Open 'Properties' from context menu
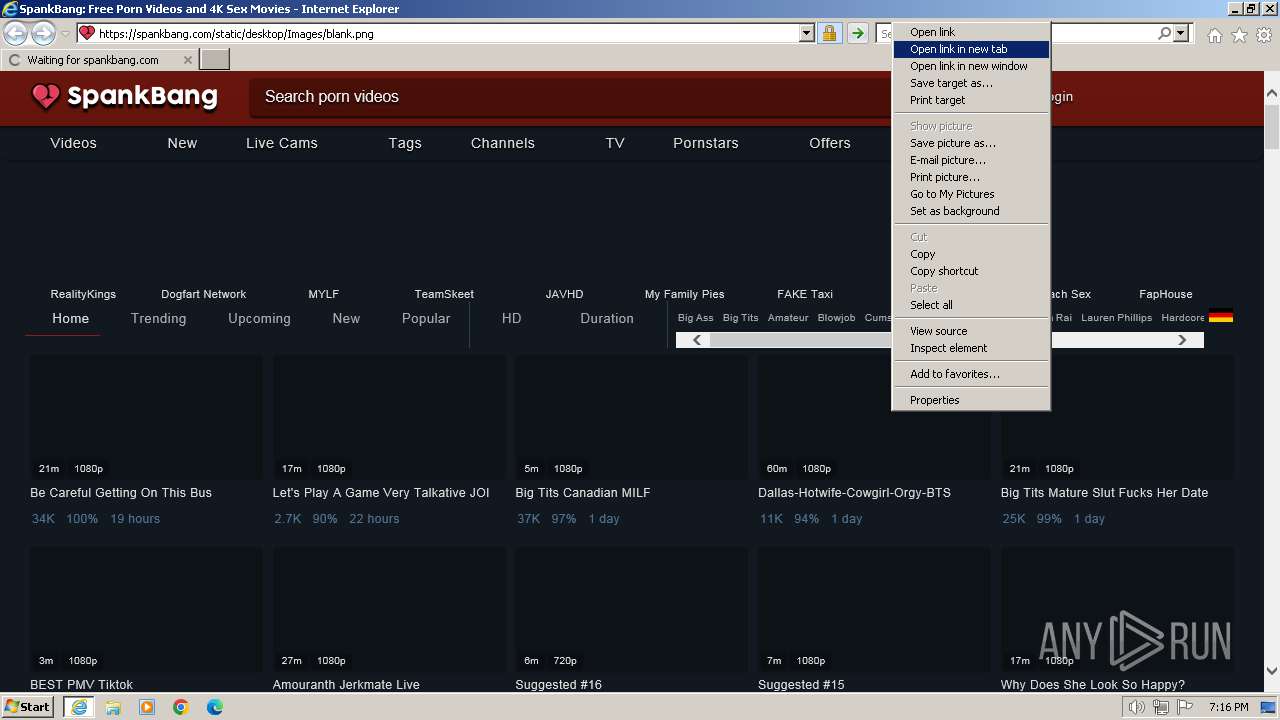This screenshot has width=1280, height=720. [971, 400]
